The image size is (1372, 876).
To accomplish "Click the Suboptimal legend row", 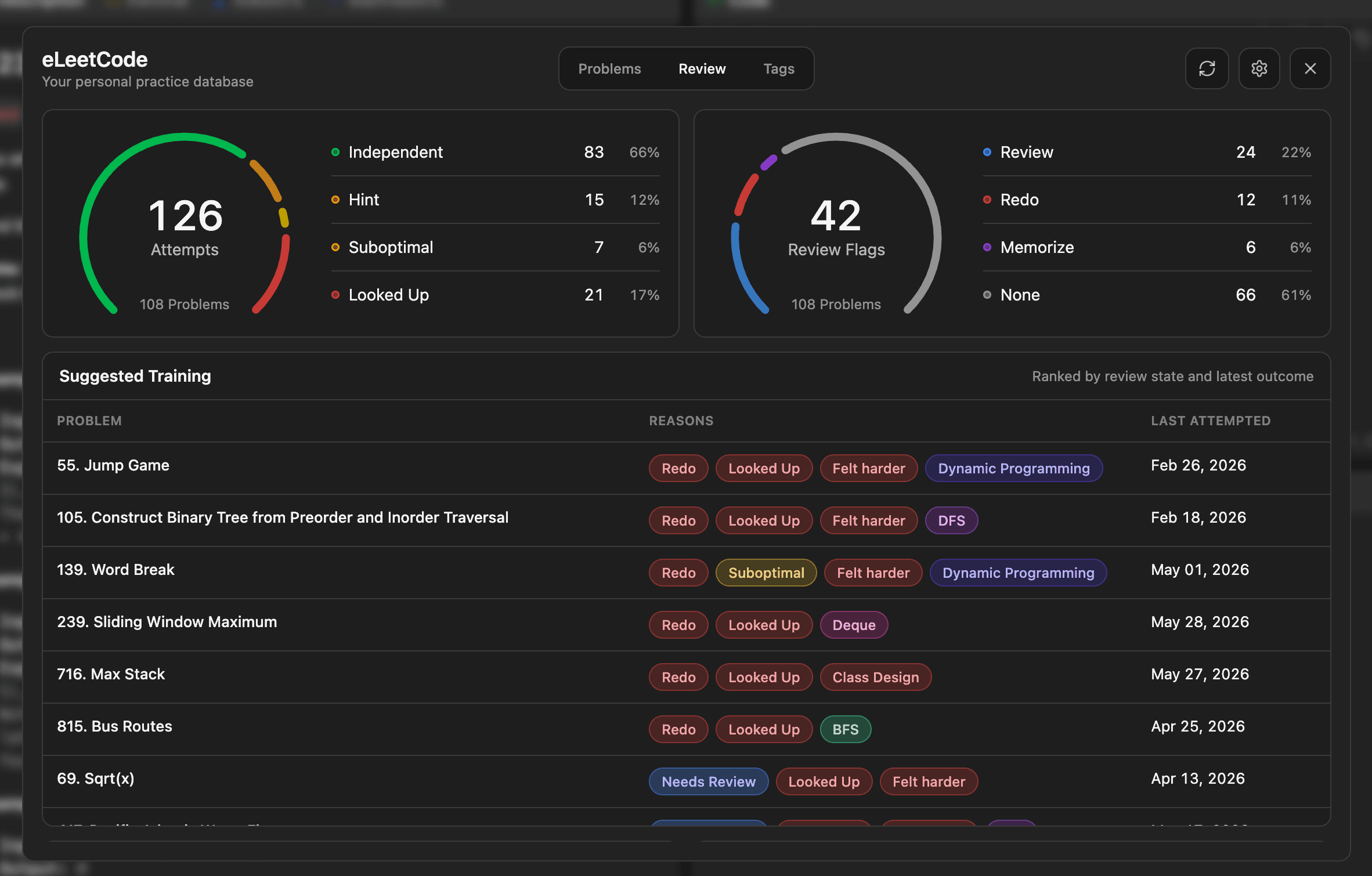I will coord(495,247).
